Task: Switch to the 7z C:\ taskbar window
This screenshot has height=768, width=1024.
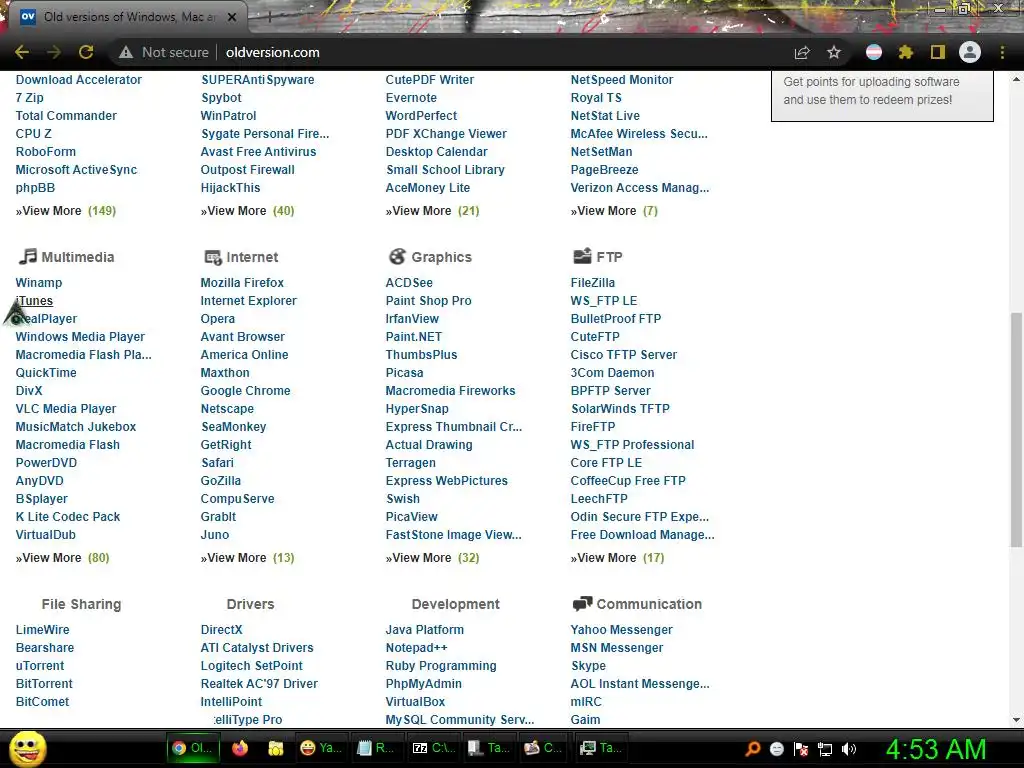Action: click(x=434, y=748)
